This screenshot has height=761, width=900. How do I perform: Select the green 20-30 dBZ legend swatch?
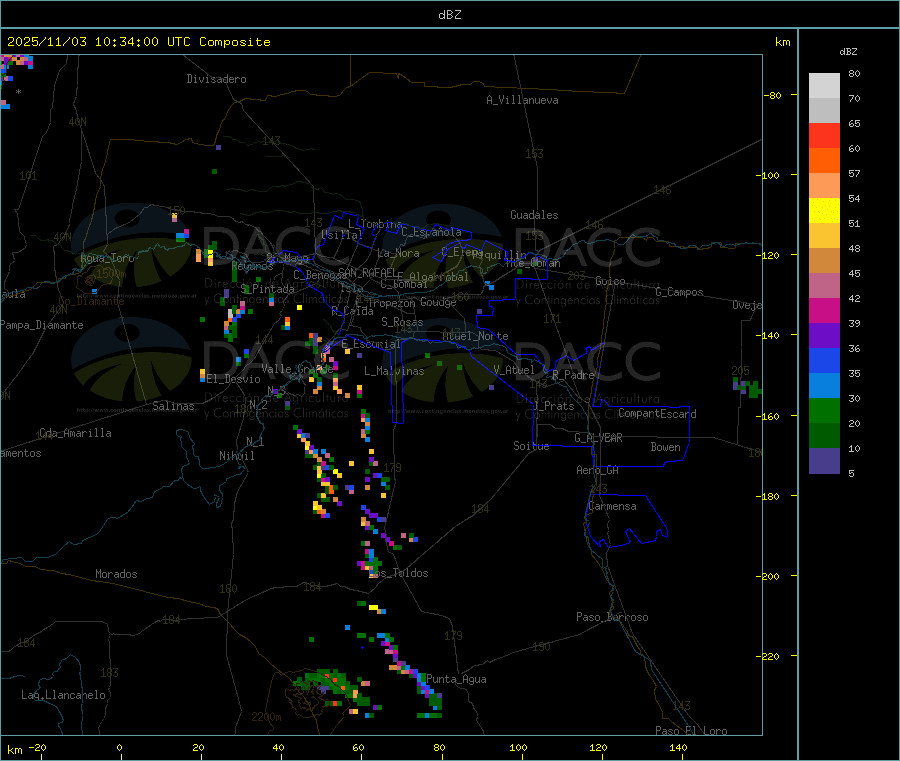(824, 410)
